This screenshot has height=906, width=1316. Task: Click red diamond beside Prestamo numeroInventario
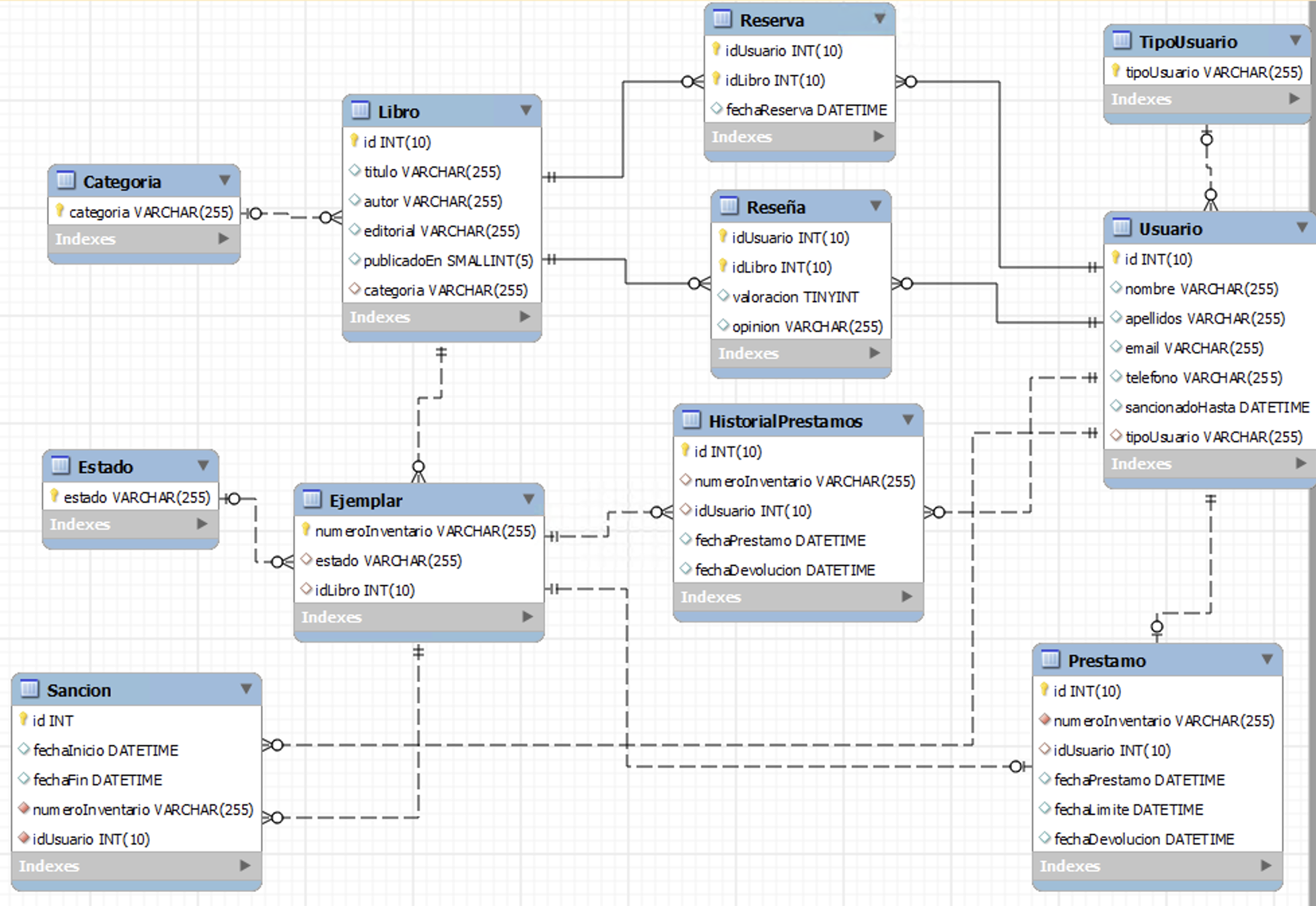[x=1045, y=720]
